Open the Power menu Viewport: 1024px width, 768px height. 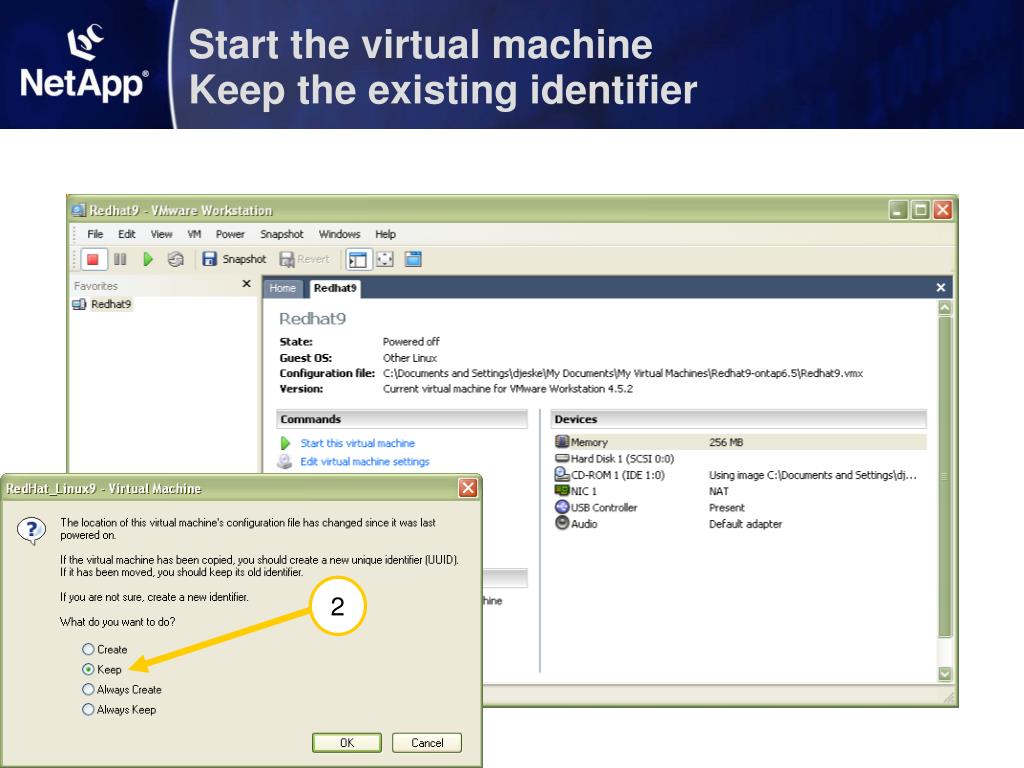click(230, 234)
